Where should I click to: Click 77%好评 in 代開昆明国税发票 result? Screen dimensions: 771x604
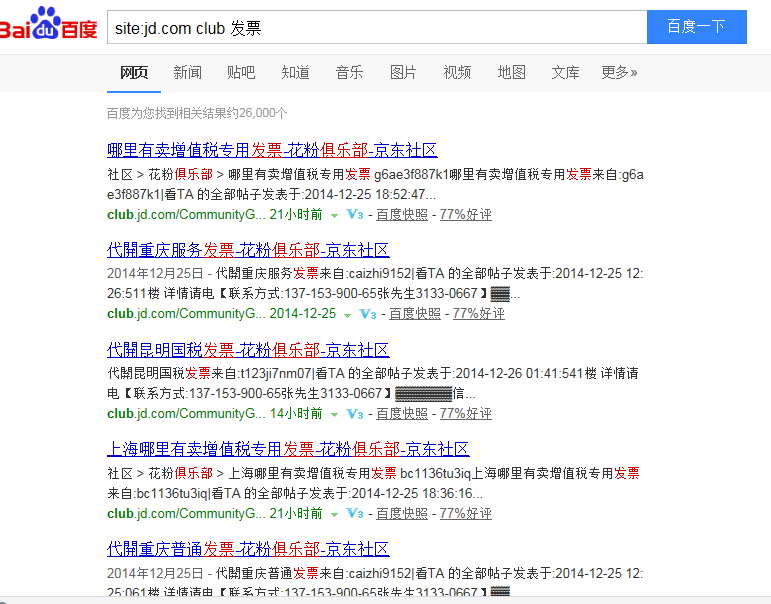click(x=466, y=414)
